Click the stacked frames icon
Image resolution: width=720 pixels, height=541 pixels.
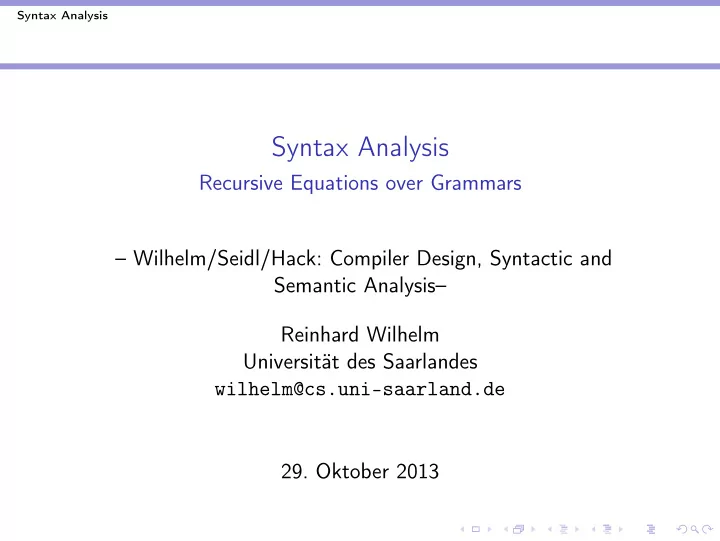(518, 529)
